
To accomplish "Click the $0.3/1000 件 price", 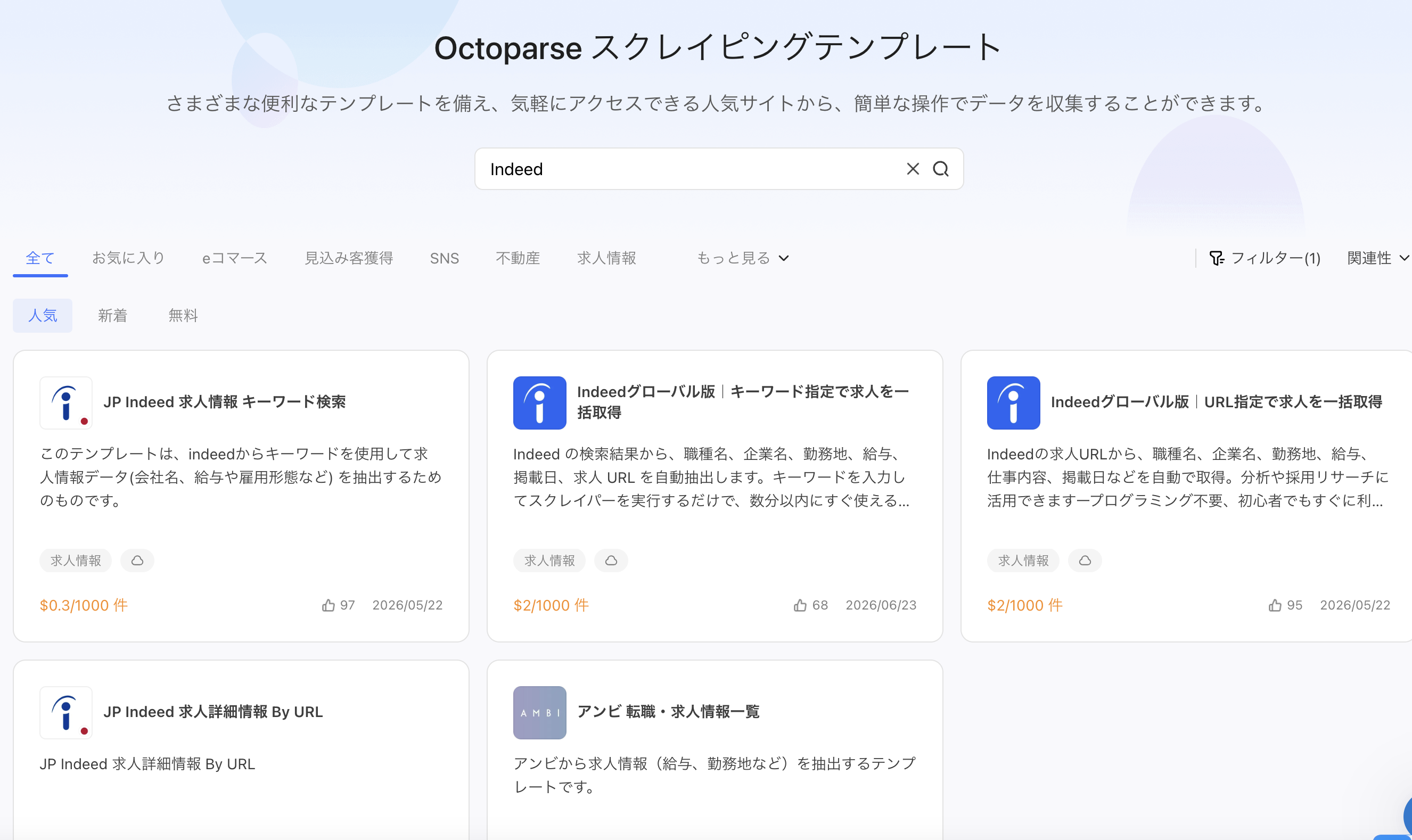I will pos(84,605).
